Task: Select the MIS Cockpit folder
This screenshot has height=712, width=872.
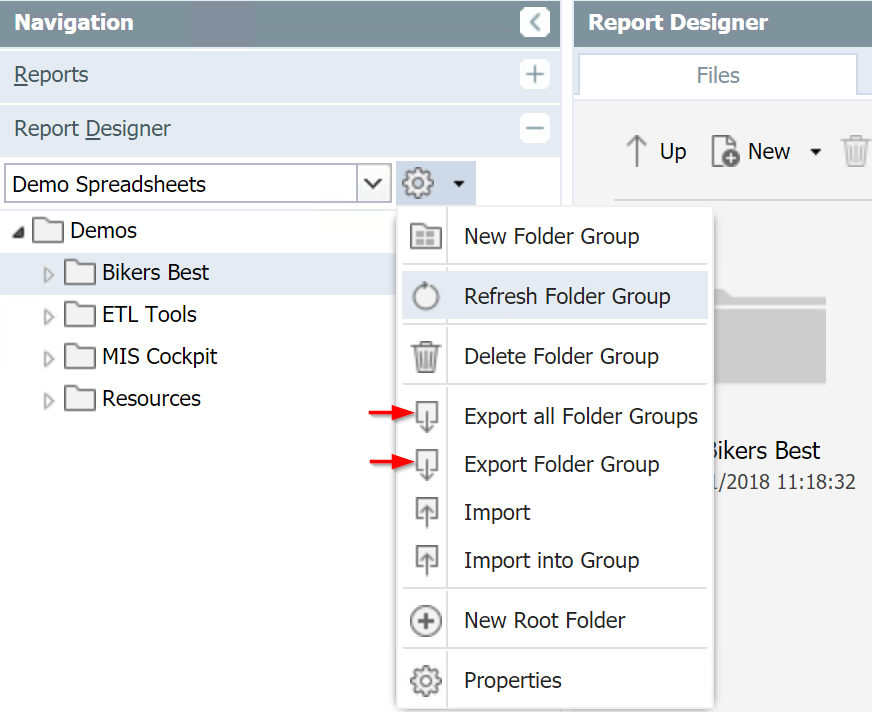Action: click(x=159, y=357)
